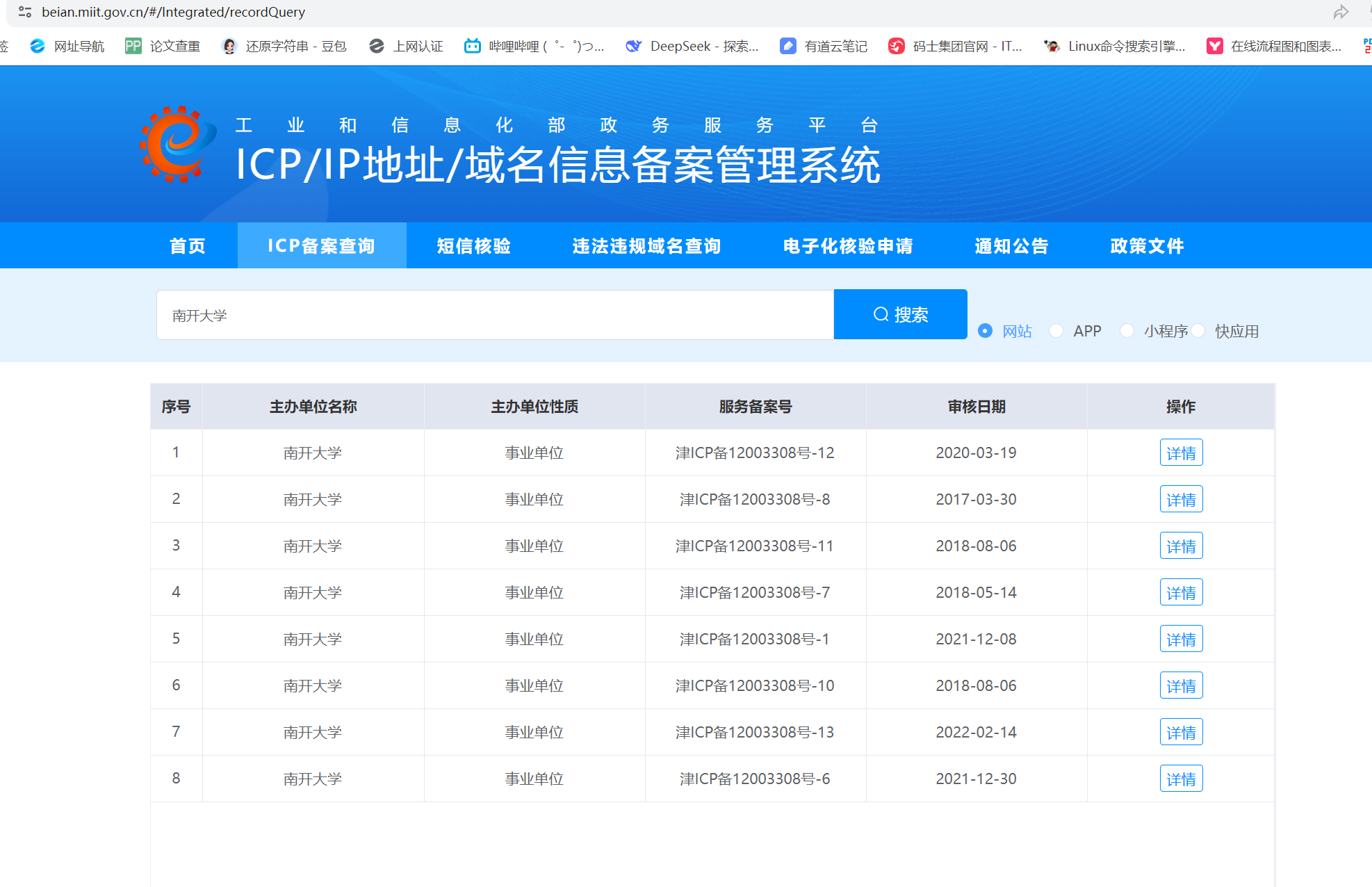Viewport: 1372px width, 887px height.
Task: Select the 网站 radio option
Action: pyautogui.click(x=985, y=331)
